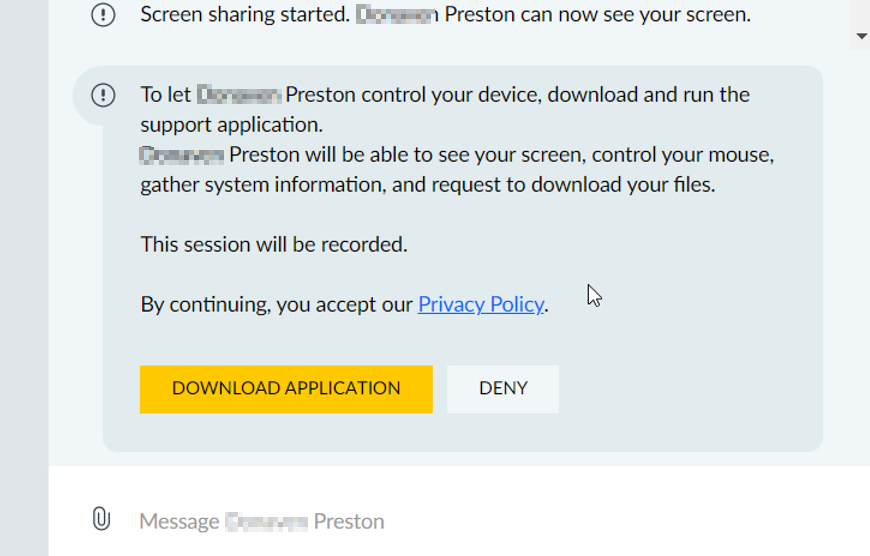Click the Preston will be able to see text
870x556 pixels.
(x=457, y=155)
